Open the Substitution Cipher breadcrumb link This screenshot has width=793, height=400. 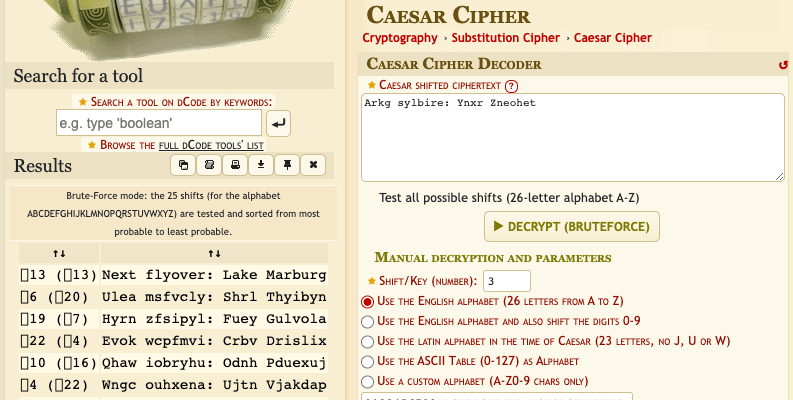tap(506, 38)
